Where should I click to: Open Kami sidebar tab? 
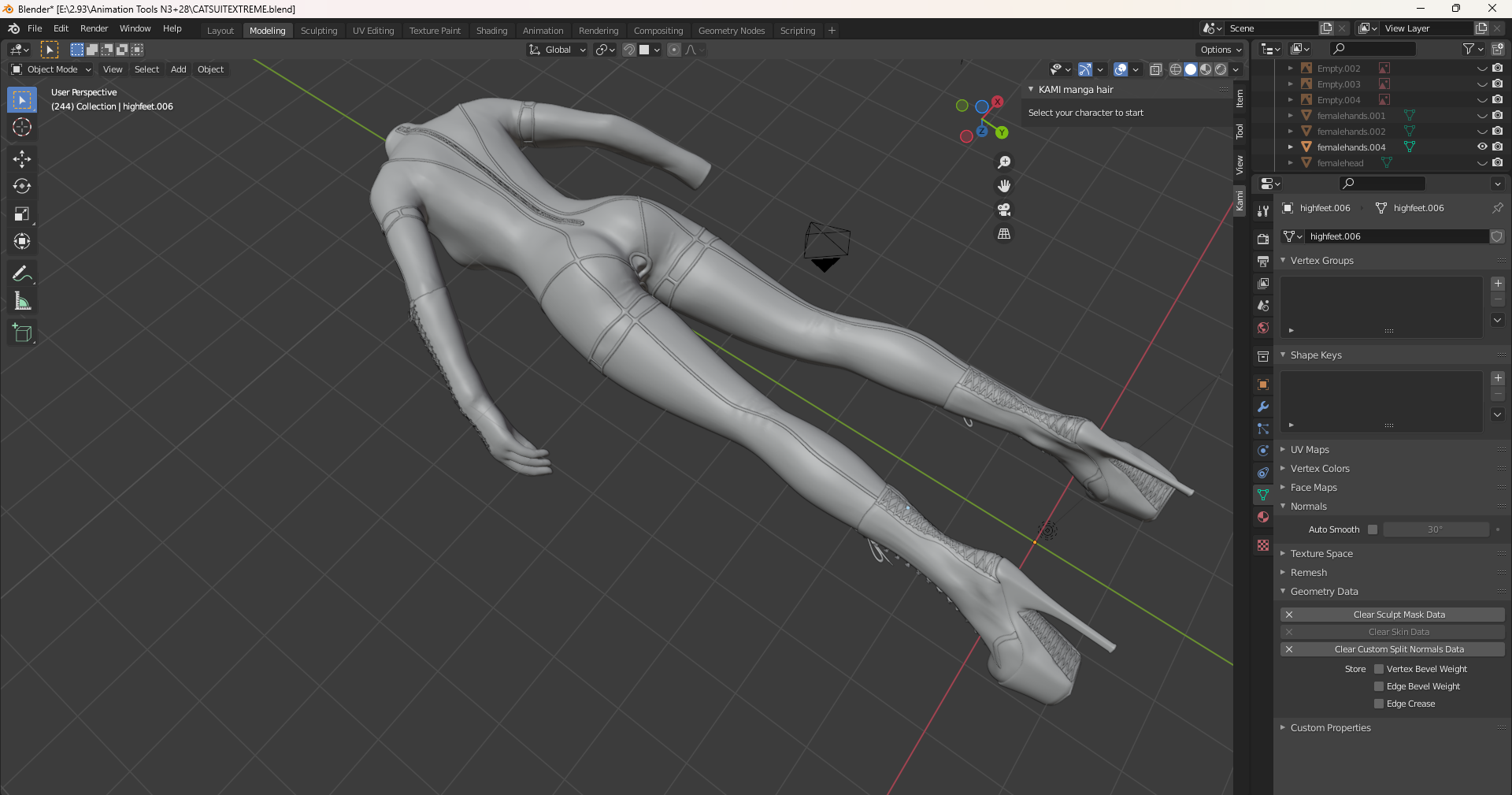[1240, 201]
